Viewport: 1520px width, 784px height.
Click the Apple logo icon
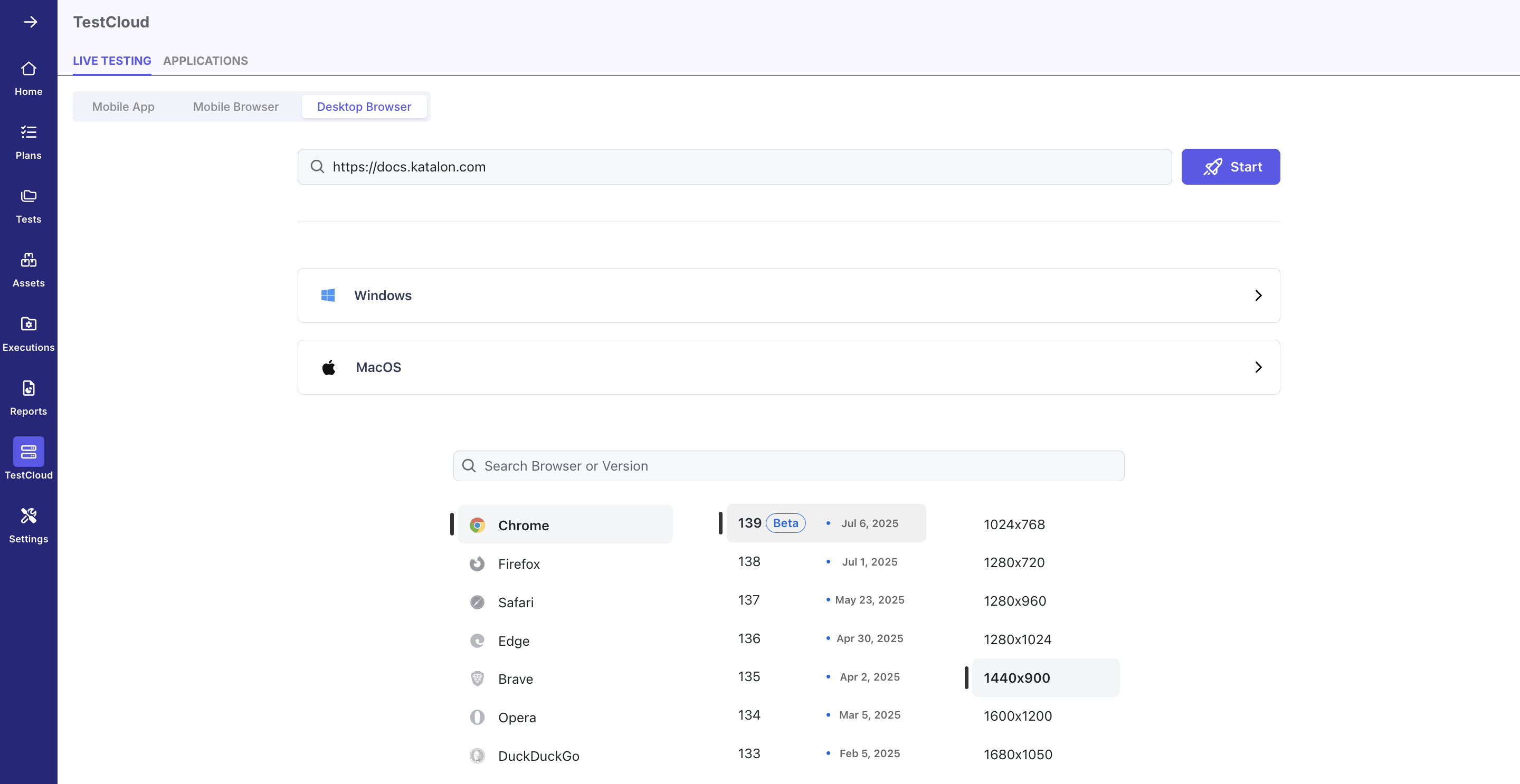pos(329,367)
